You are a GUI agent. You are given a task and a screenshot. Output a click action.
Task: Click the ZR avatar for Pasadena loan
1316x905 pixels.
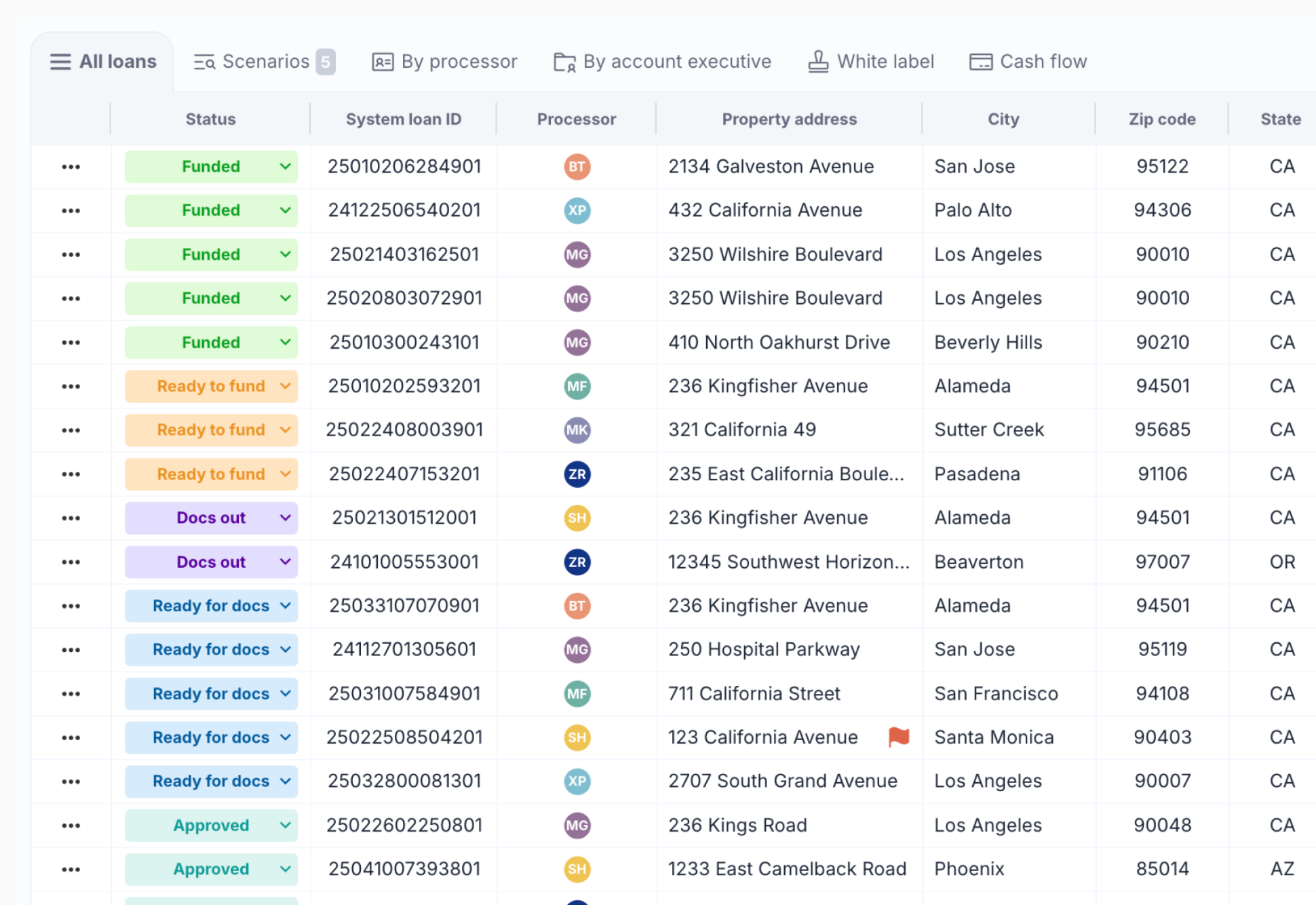click(577, 474)
